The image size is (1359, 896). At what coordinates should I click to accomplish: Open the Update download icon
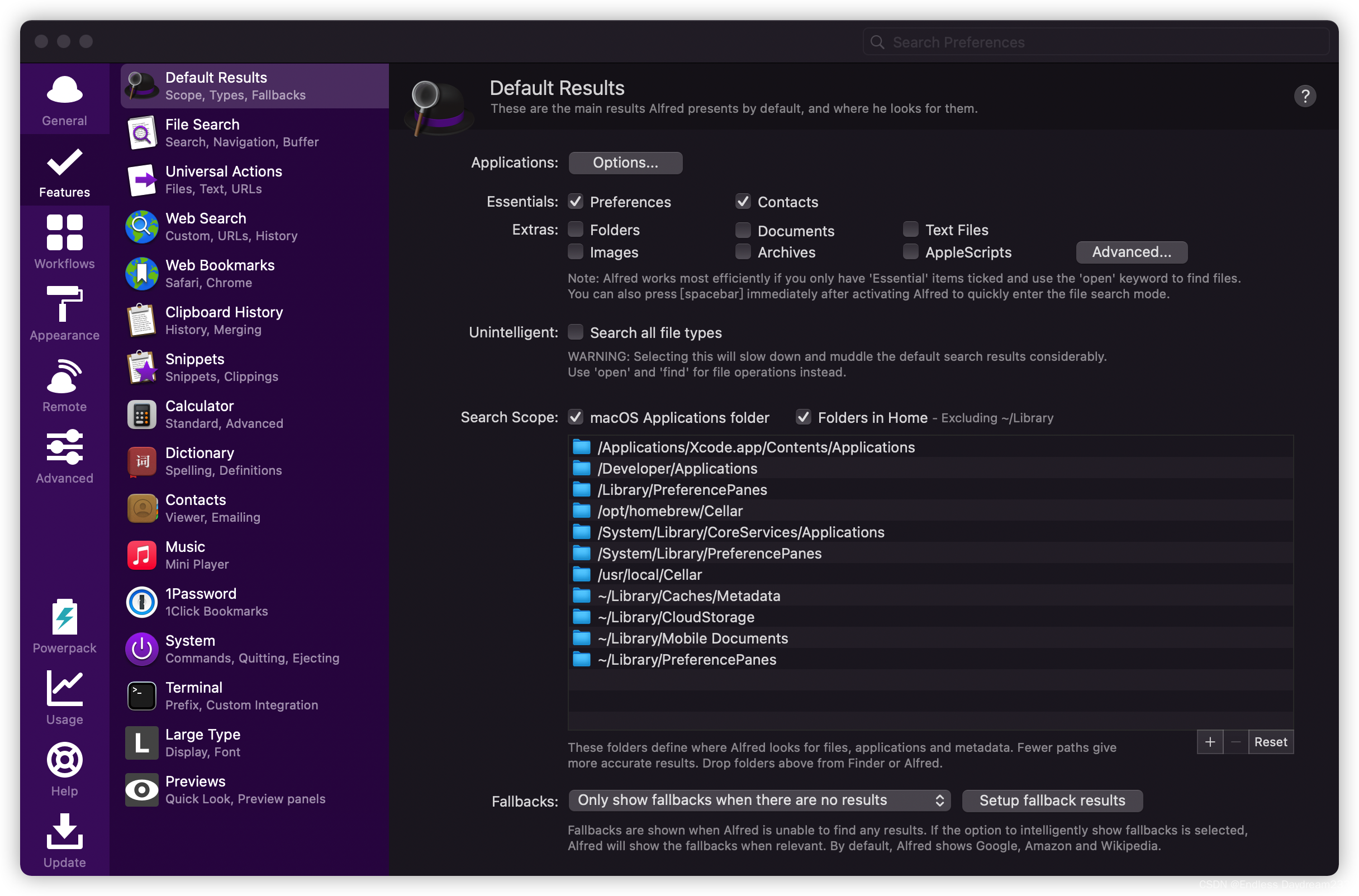(65, 831)
